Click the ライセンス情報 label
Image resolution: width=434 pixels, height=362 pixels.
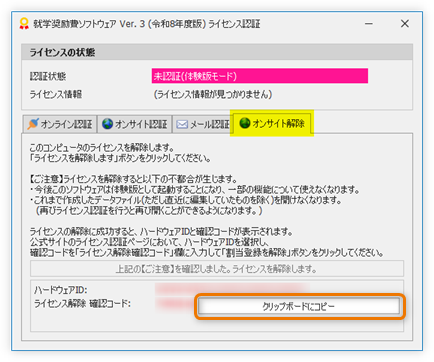click(56, 94)
